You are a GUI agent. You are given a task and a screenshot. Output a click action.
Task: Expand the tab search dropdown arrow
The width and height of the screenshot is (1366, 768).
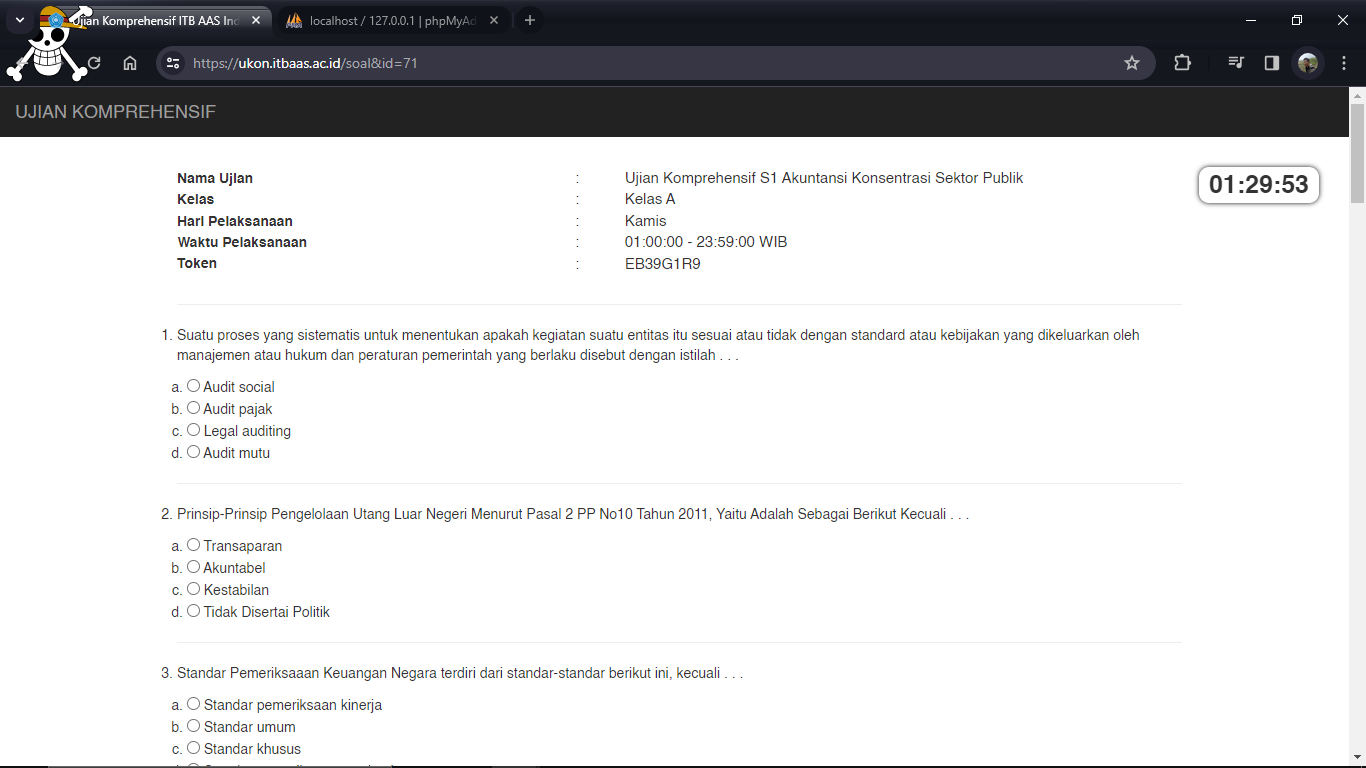[x=19, y=20]
